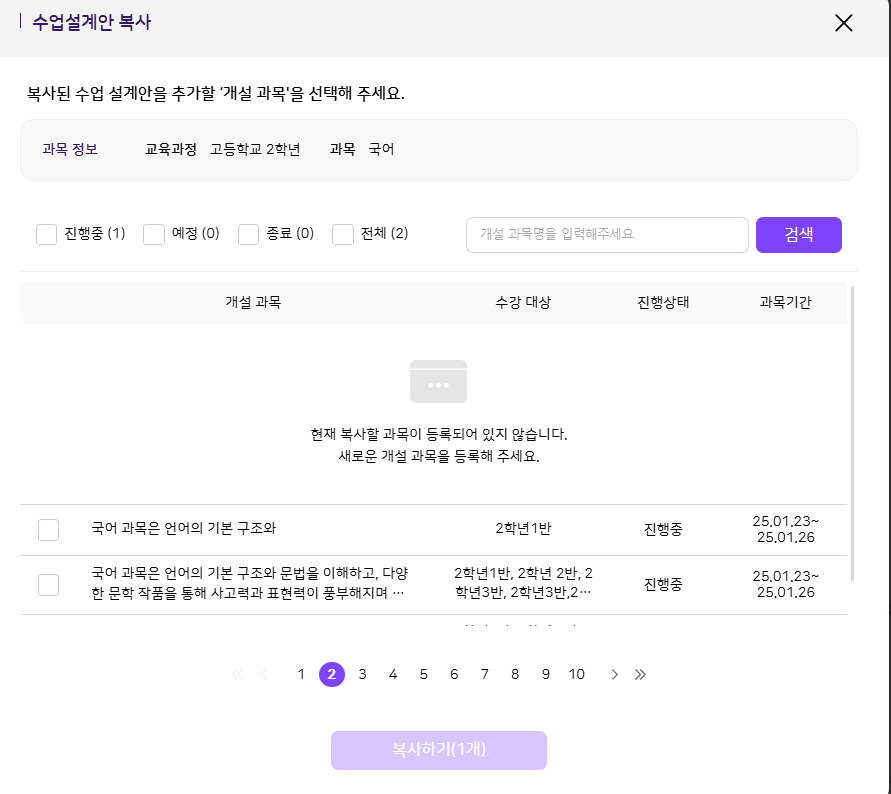891x794 pixels.
Task: Click the 과목기간 column header
Action: coord(786,303)
